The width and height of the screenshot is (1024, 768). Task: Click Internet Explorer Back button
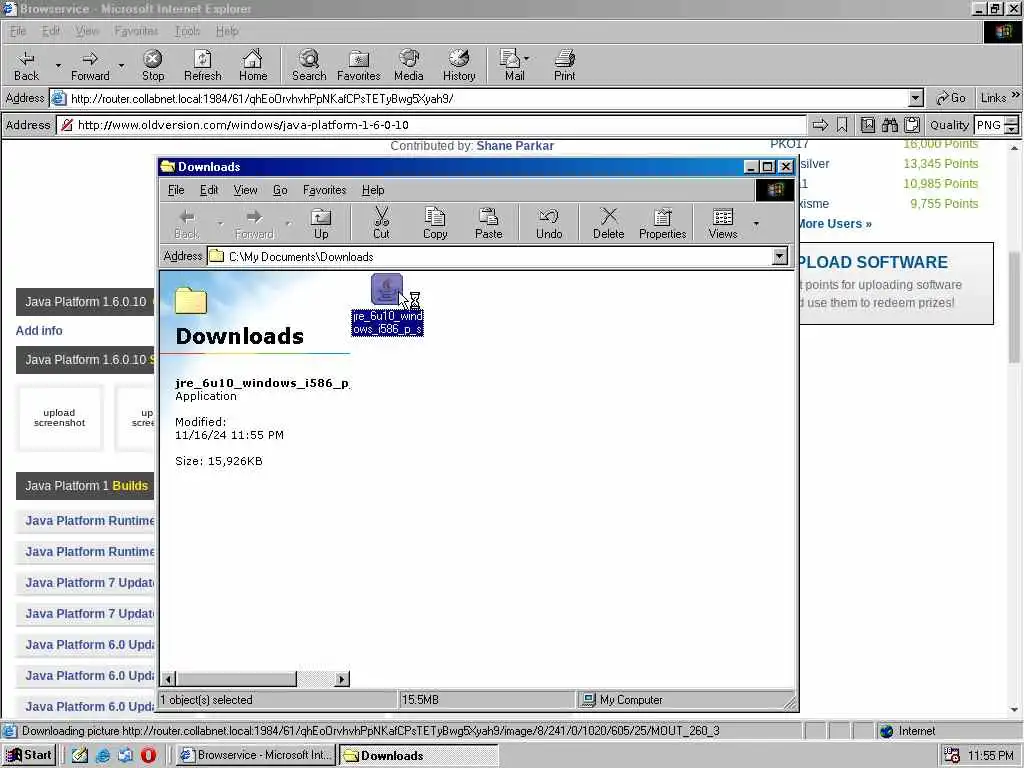point(26,65)
